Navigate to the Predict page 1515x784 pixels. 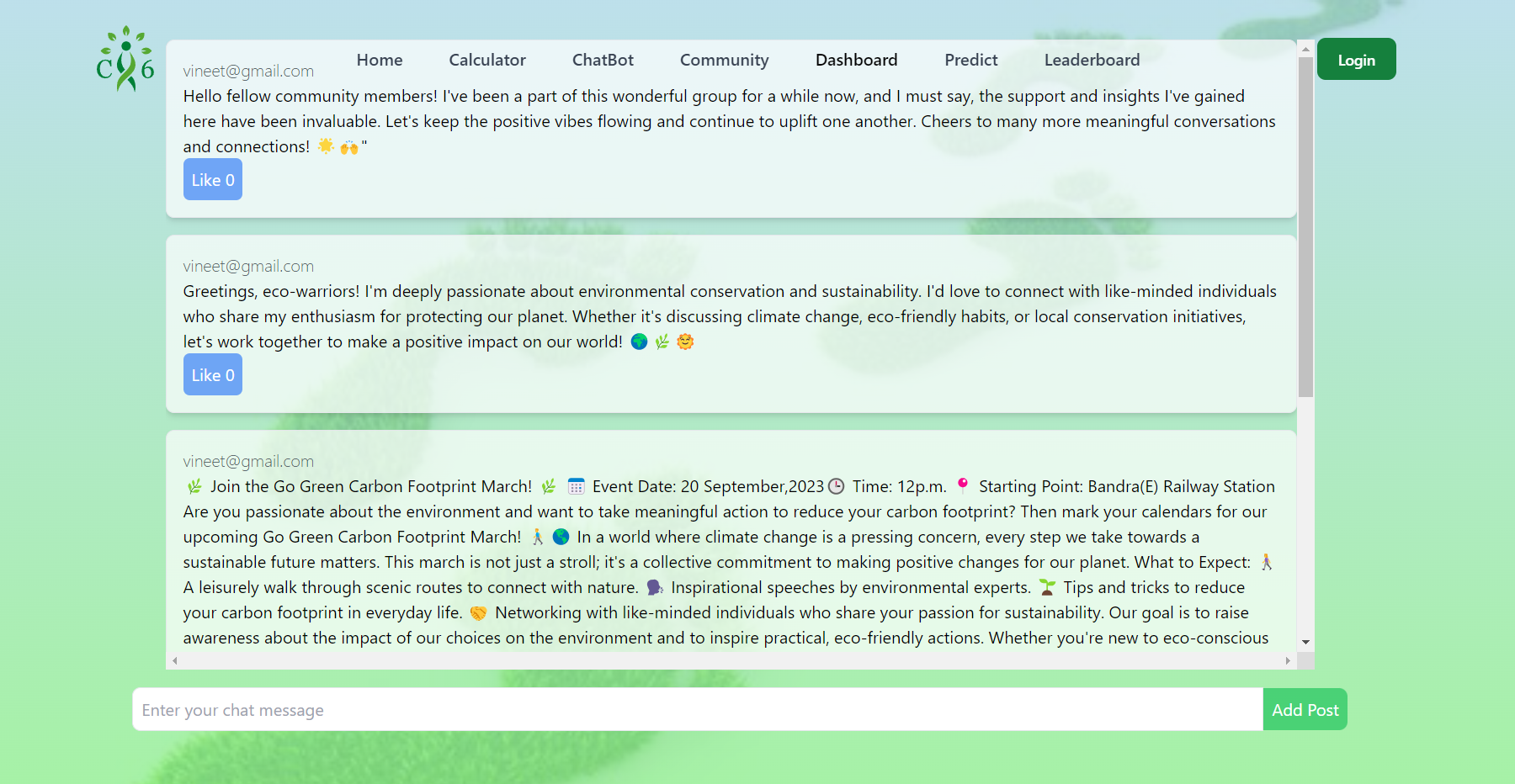tap(970, 60)
